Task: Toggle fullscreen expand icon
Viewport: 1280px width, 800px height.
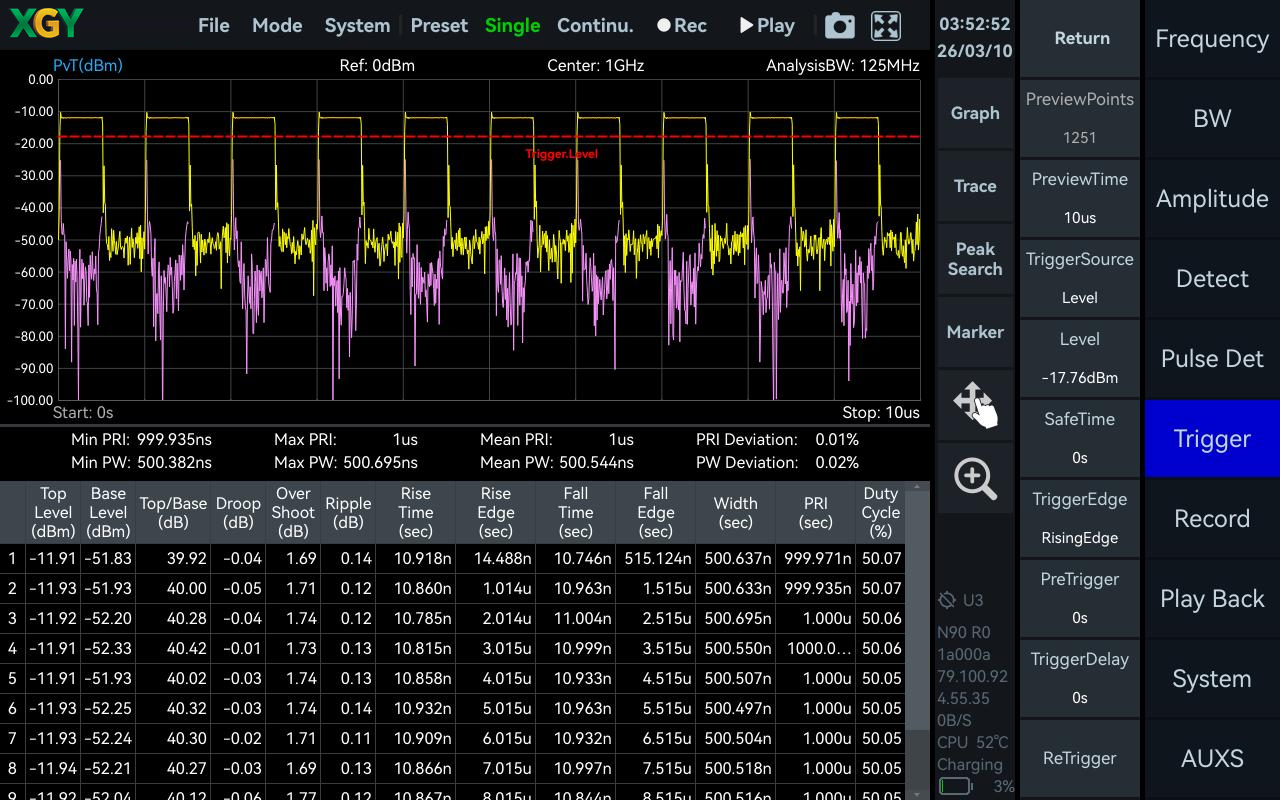Action: [886, 26]
